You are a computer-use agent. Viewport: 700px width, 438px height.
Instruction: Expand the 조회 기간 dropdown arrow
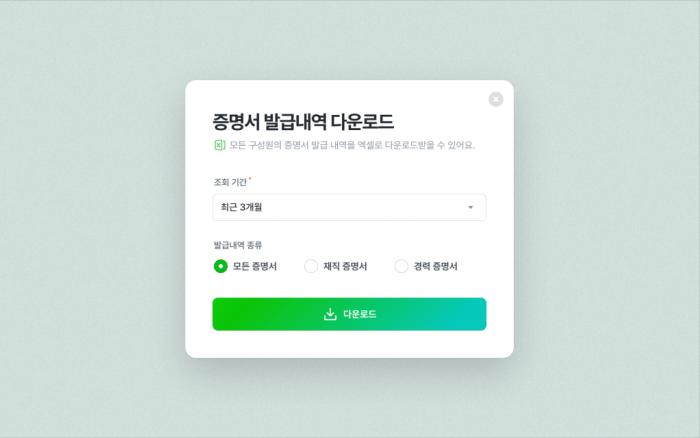click(470, 207)
